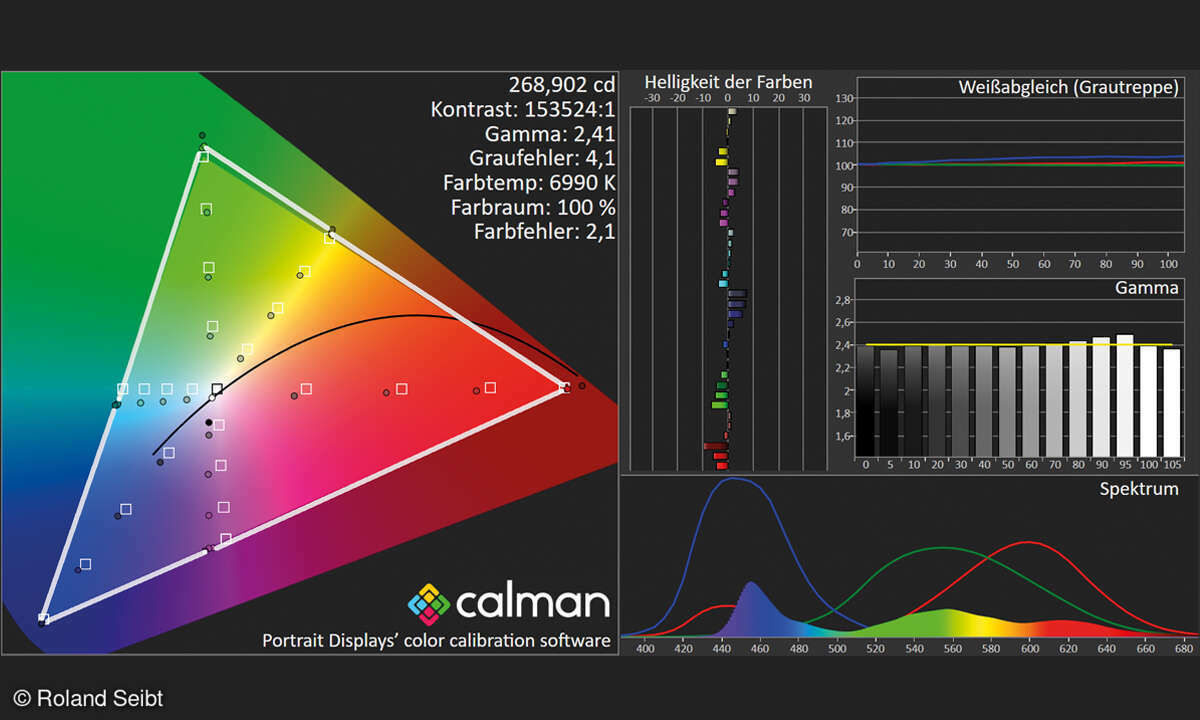Viewport: 1200px width, 720px height.
Task: Click the calman wordmark text
Action: coord(532,603)
